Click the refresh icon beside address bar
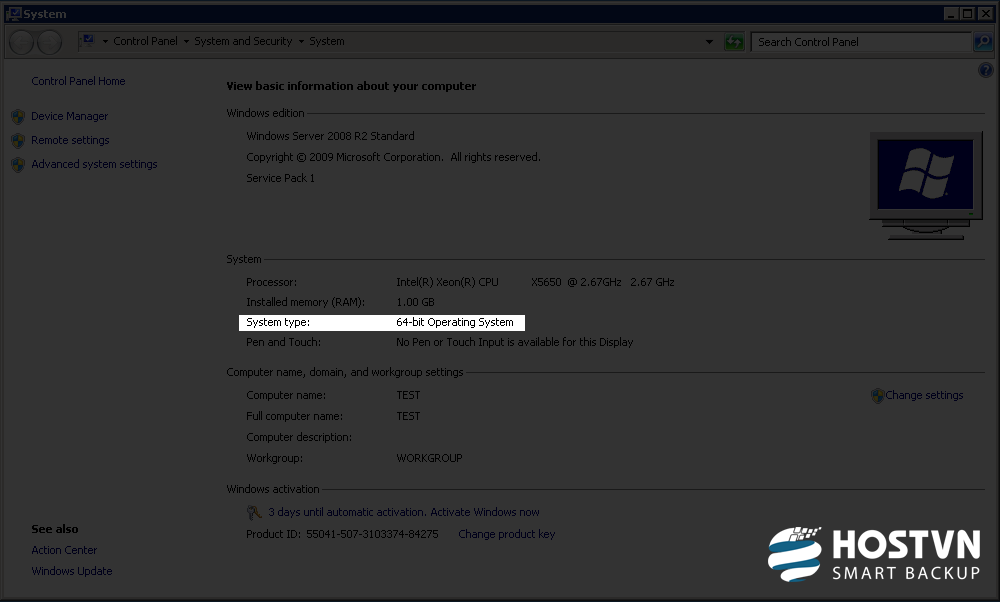 click(x=734, y=42)
